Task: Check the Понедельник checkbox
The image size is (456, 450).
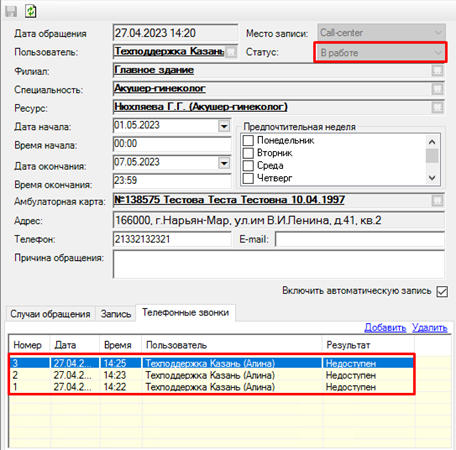Action: click(248, 140)
